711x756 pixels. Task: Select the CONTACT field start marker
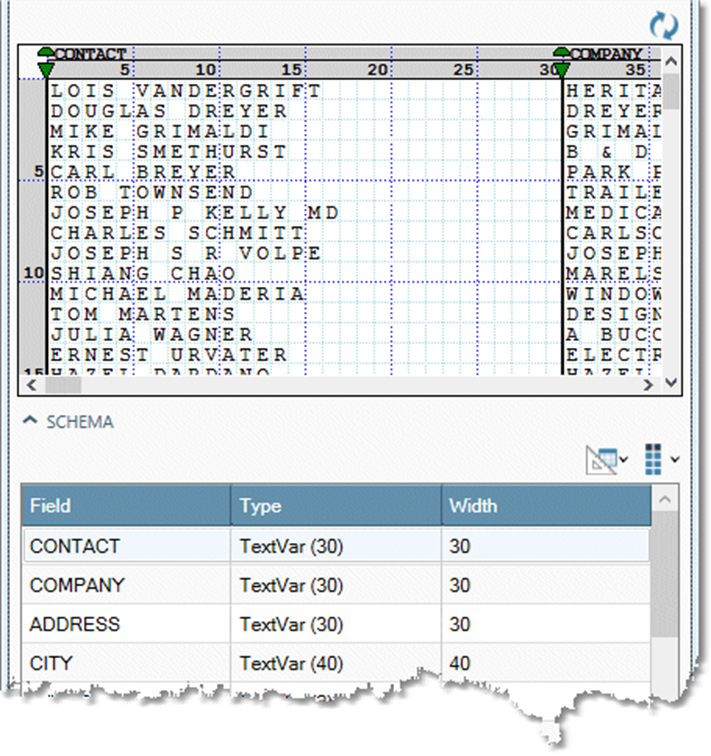point(45,62)
